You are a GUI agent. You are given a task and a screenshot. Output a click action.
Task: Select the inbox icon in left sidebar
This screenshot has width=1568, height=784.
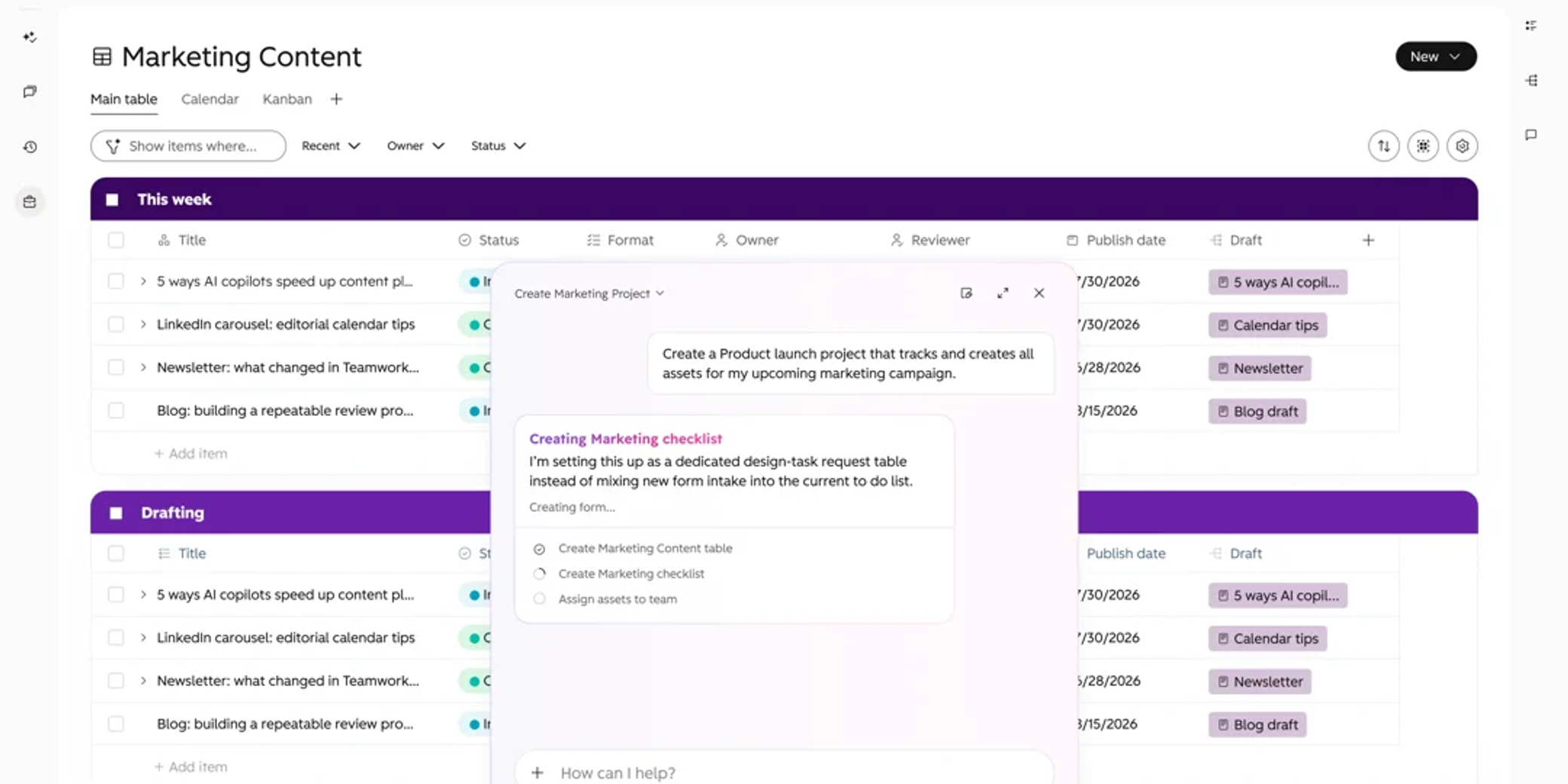pyautogui.click(x=29, y=202)
